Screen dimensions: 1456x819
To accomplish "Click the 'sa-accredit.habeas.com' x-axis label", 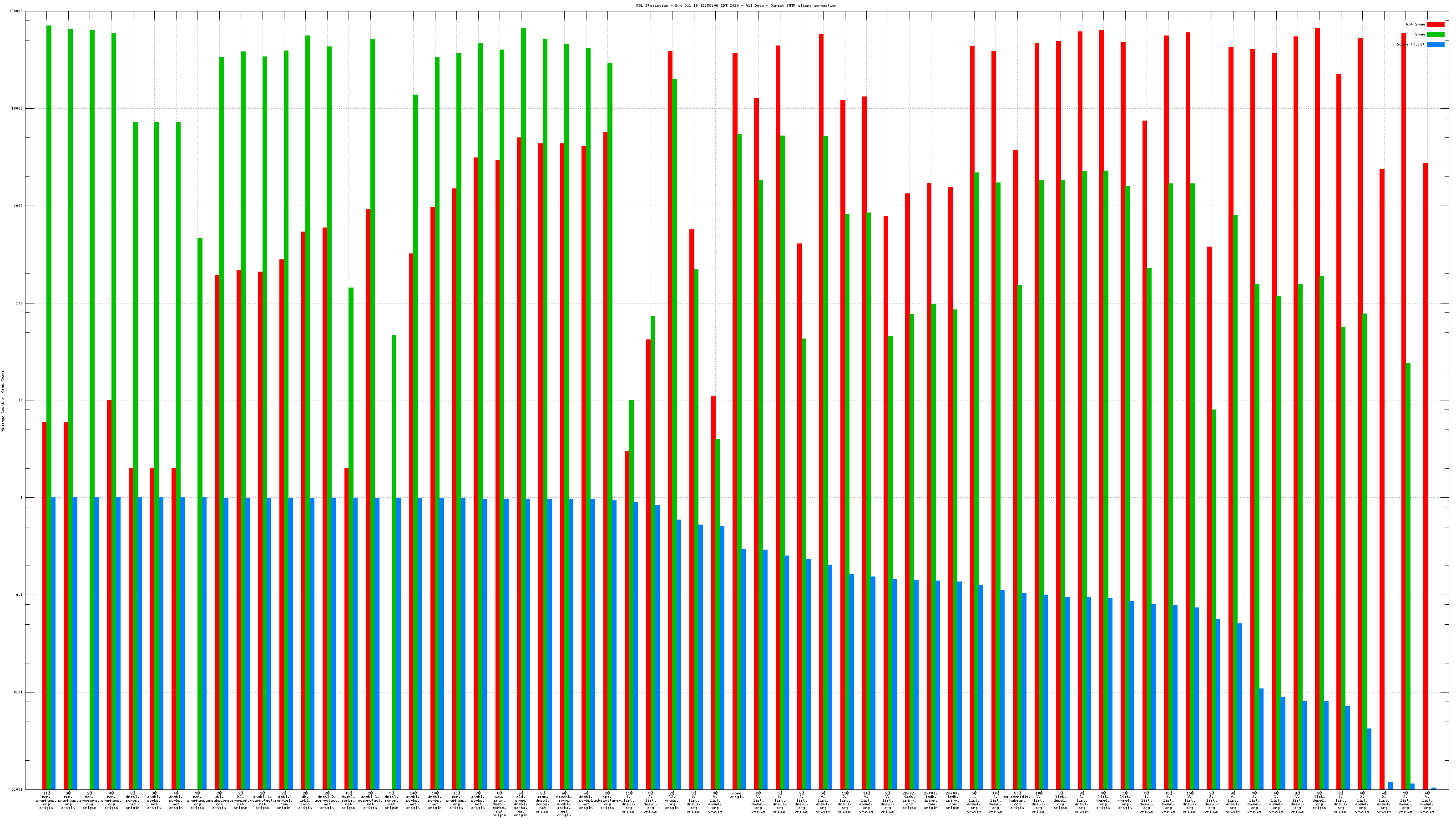I will (x=1017, y=800).
